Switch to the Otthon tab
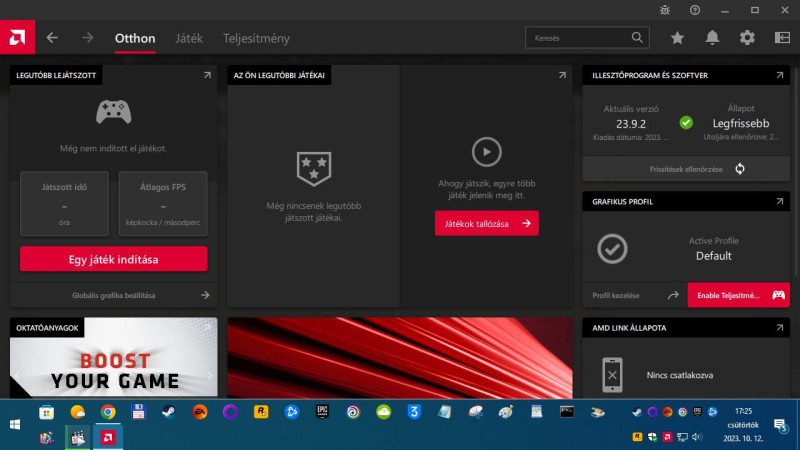This screenshot has height=450, width=800. (x=135, y=38)
